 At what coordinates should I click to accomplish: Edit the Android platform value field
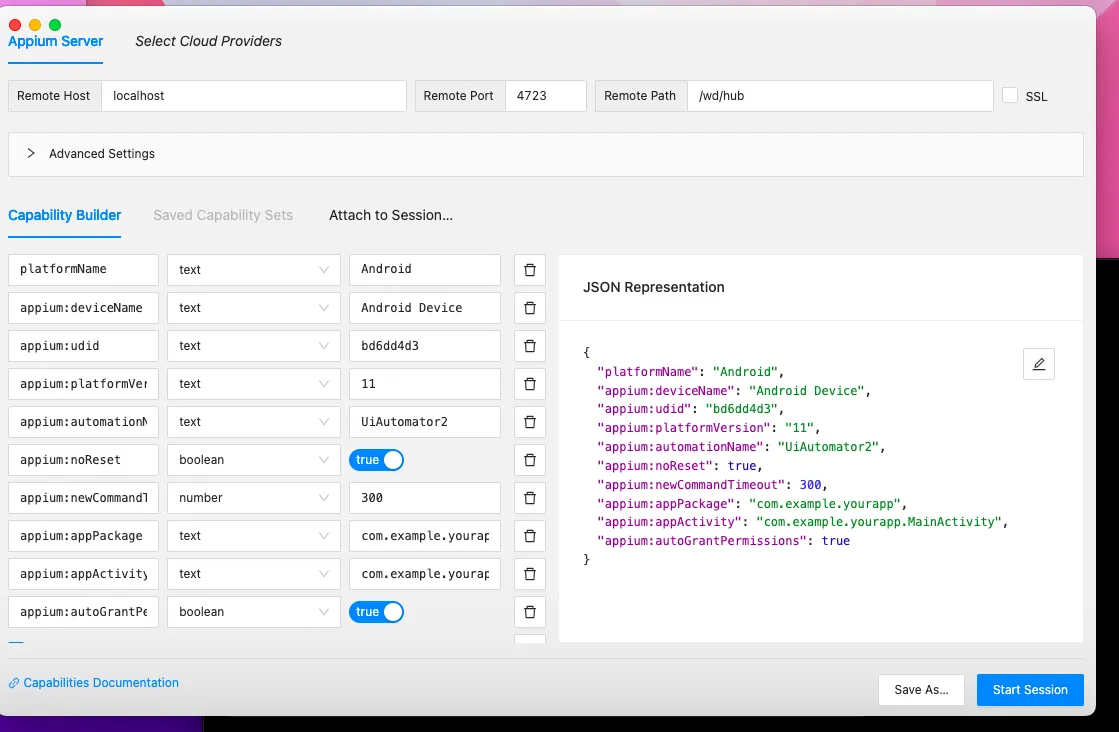point(425,270)
